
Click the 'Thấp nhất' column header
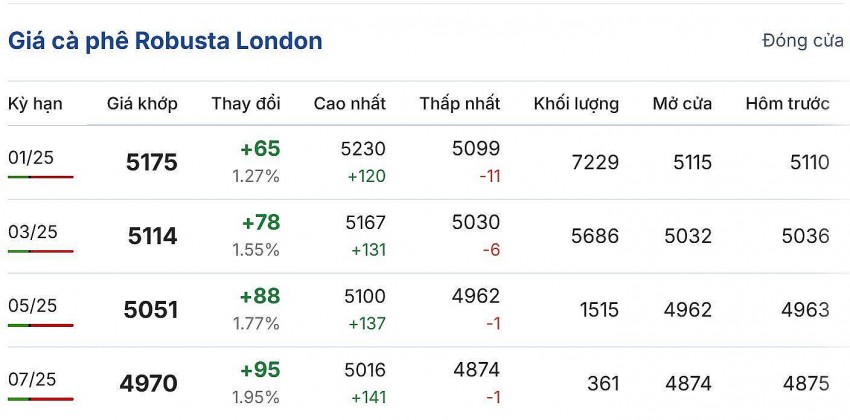(459, 104)
